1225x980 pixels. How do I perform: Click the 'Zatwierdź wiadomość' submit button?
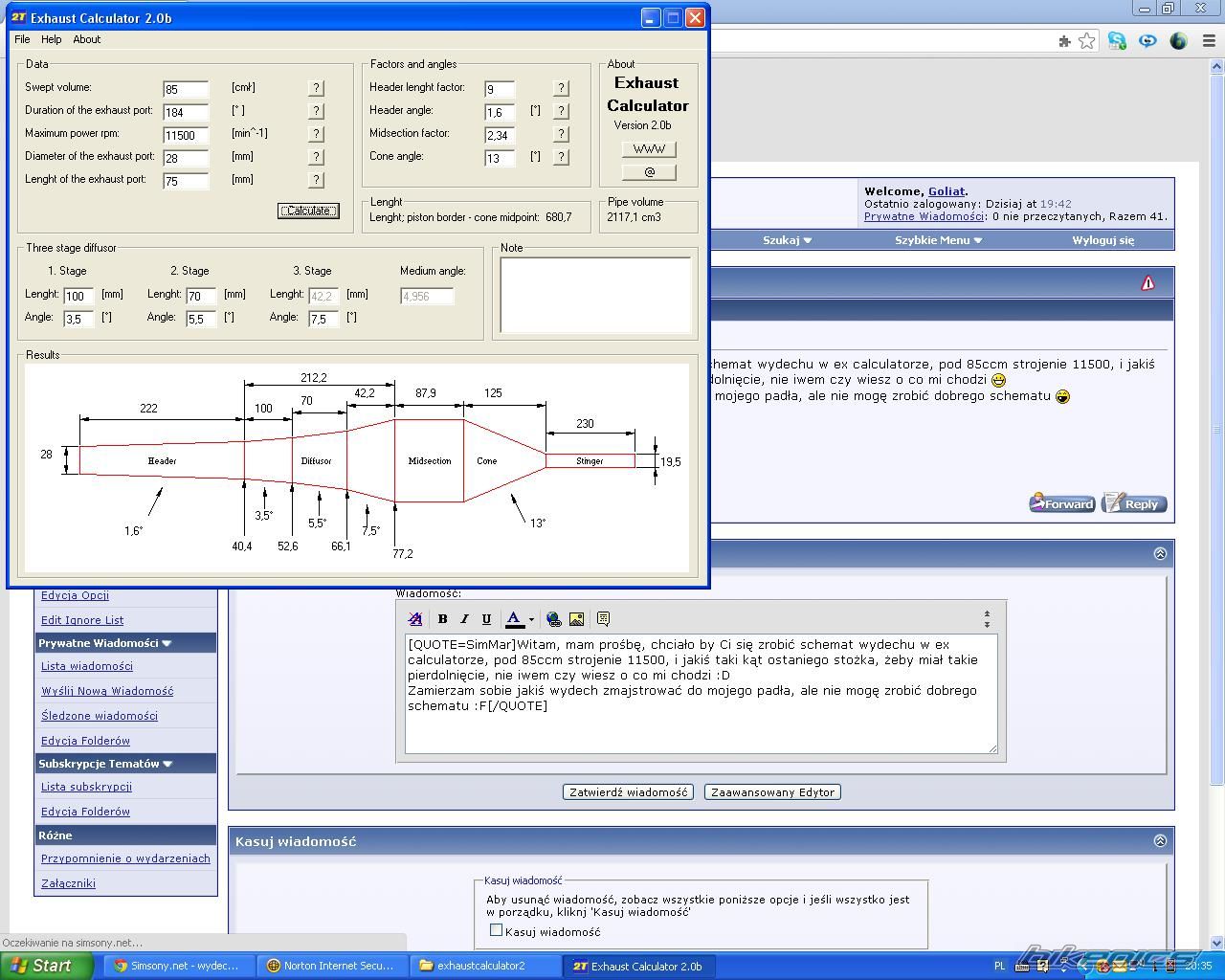tap(629, 792)
